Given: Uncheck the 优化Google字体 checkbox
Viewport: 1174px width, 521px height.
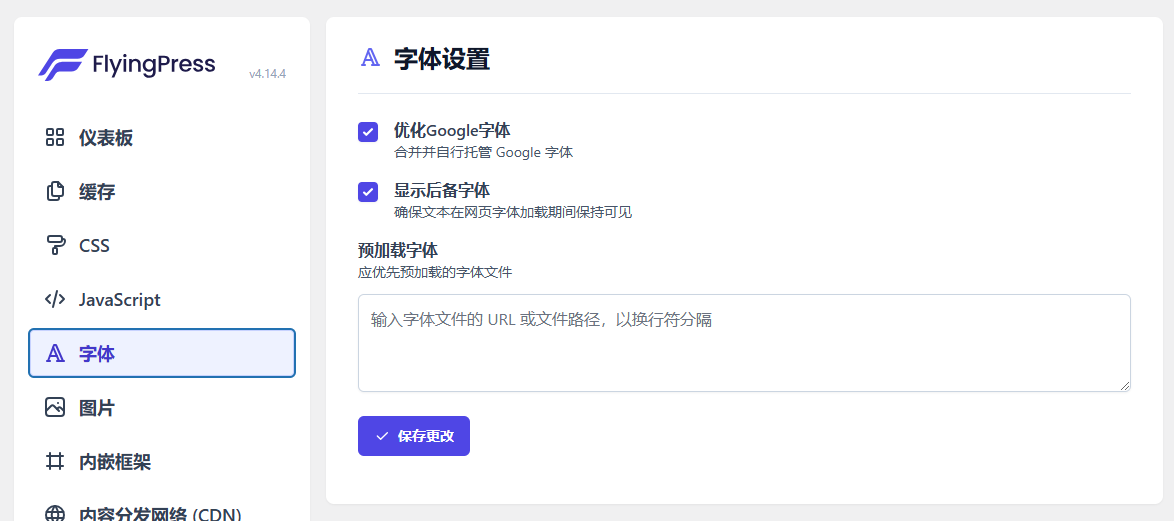Looking at the screenshot, I should 368,132.
